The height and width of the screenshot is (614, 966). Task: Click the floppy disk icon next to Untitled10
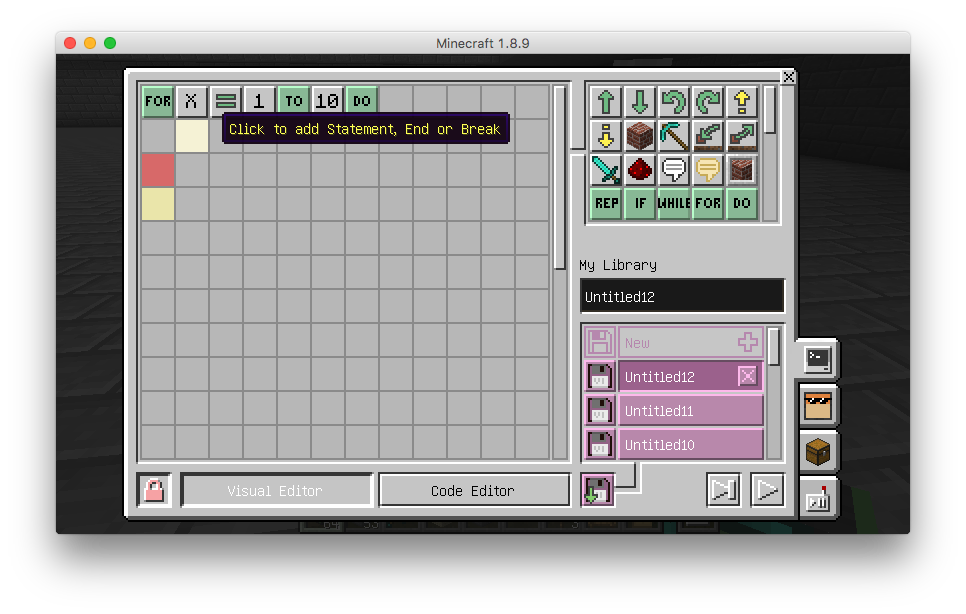(x=599, y=444)
